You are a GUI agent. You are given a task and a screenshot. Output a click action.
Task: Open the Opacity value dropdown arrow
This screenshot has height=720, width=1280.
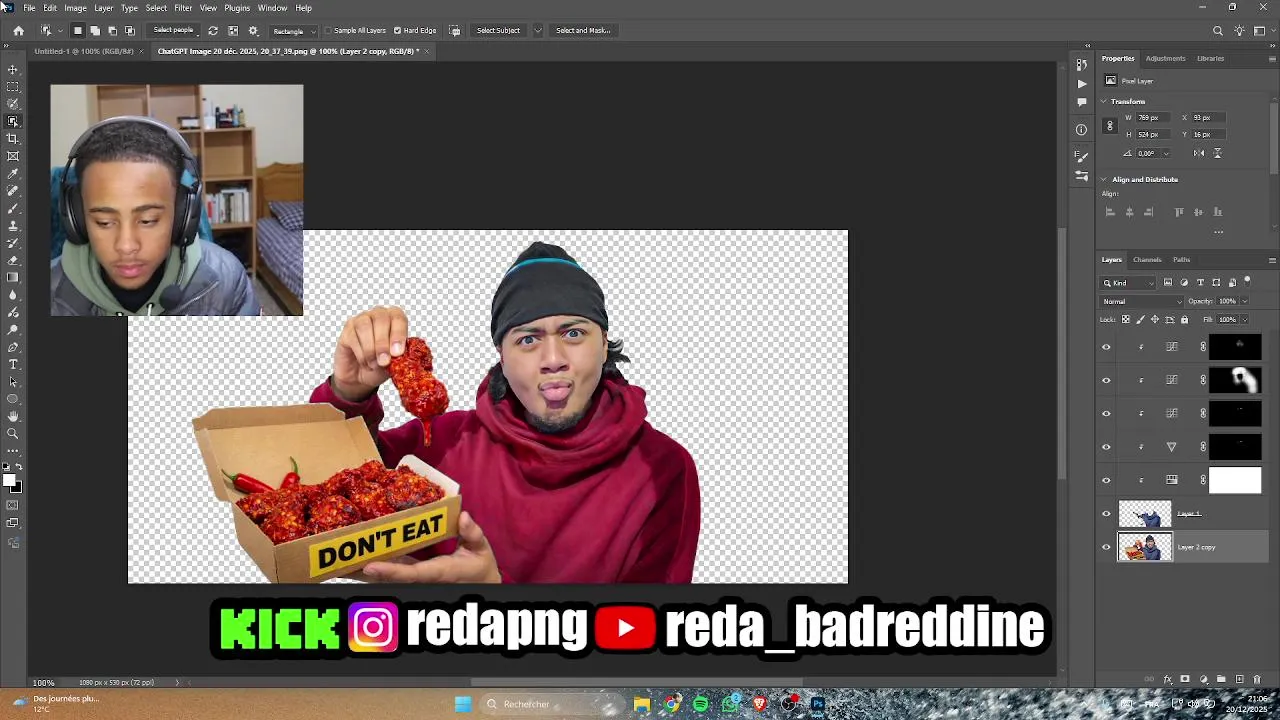(1243, 301)
